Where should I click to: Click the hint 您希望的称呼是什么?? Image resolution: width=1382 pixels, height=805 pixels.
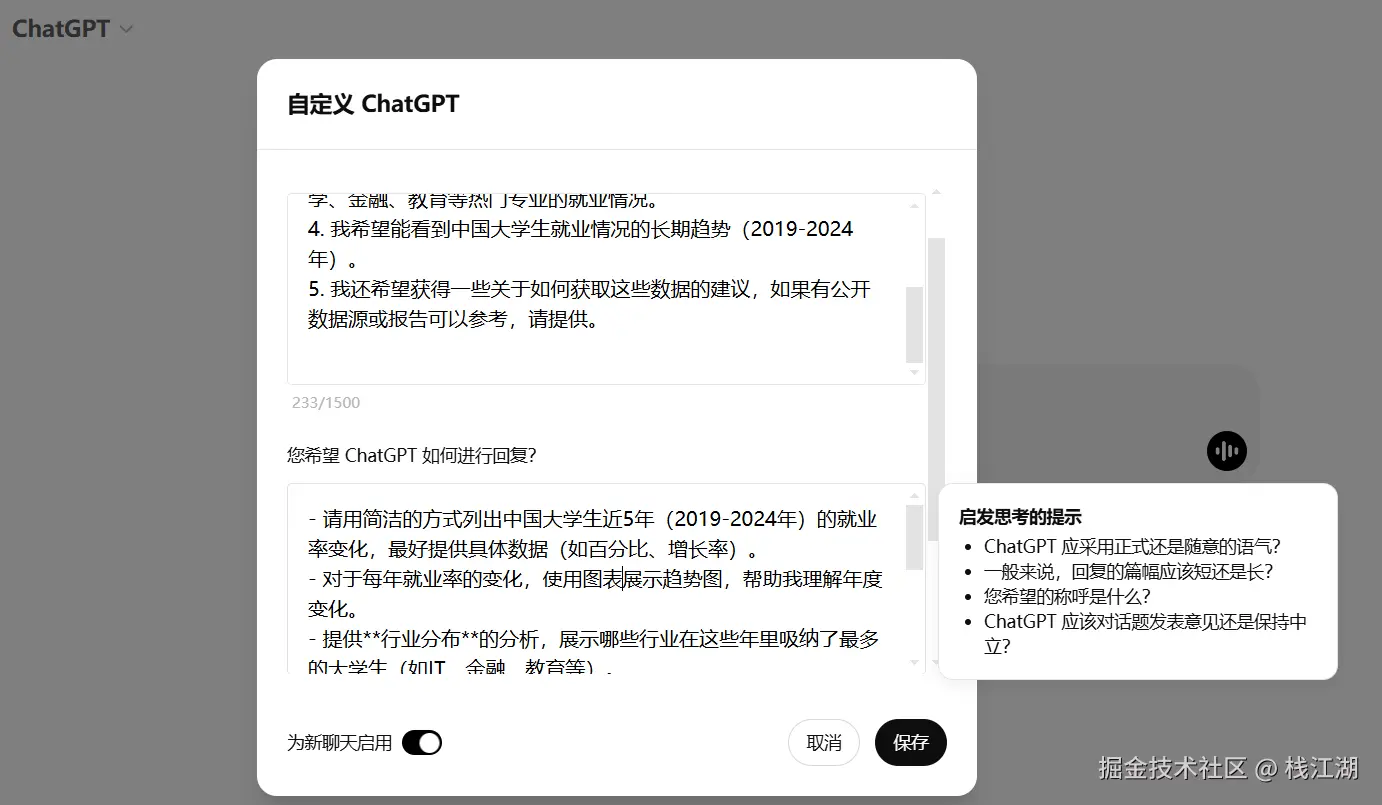click(x=1067, y=596)
